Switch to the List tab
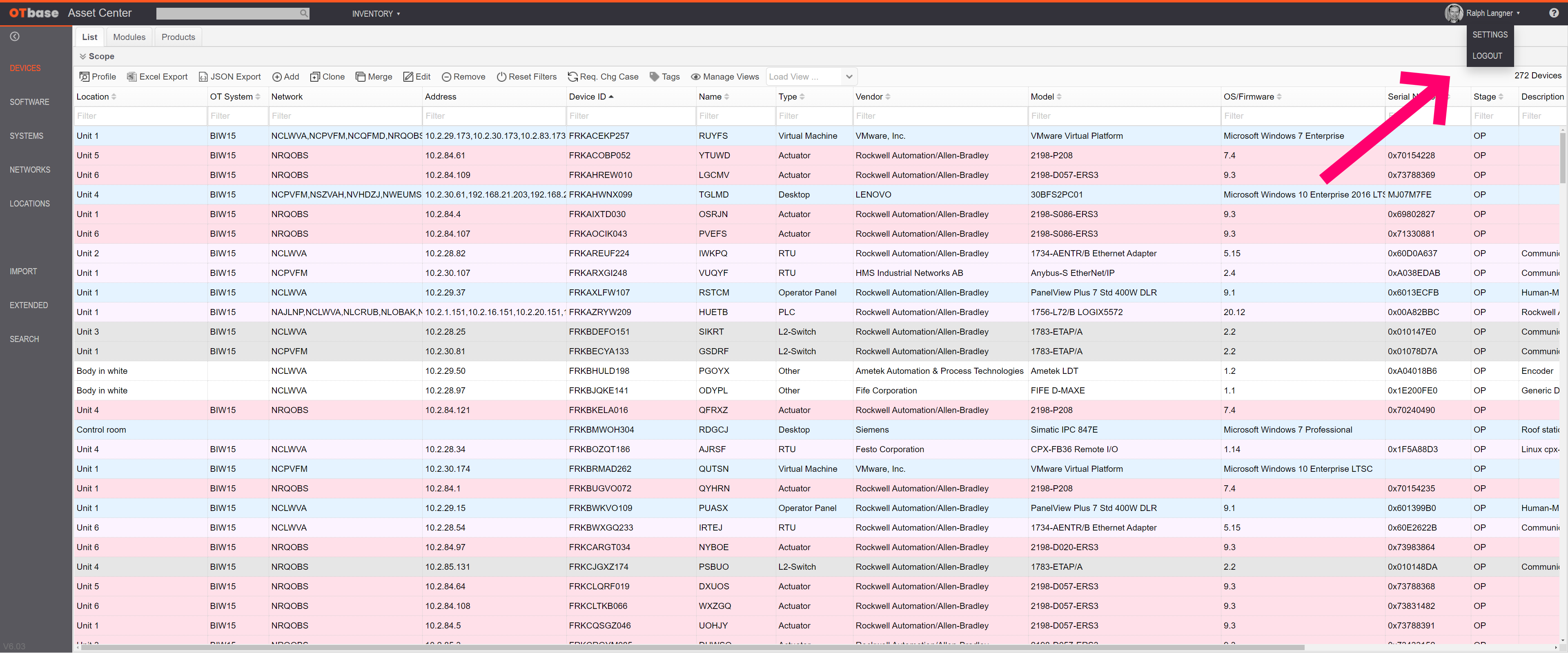1568x653 pixels. [89, 37]
